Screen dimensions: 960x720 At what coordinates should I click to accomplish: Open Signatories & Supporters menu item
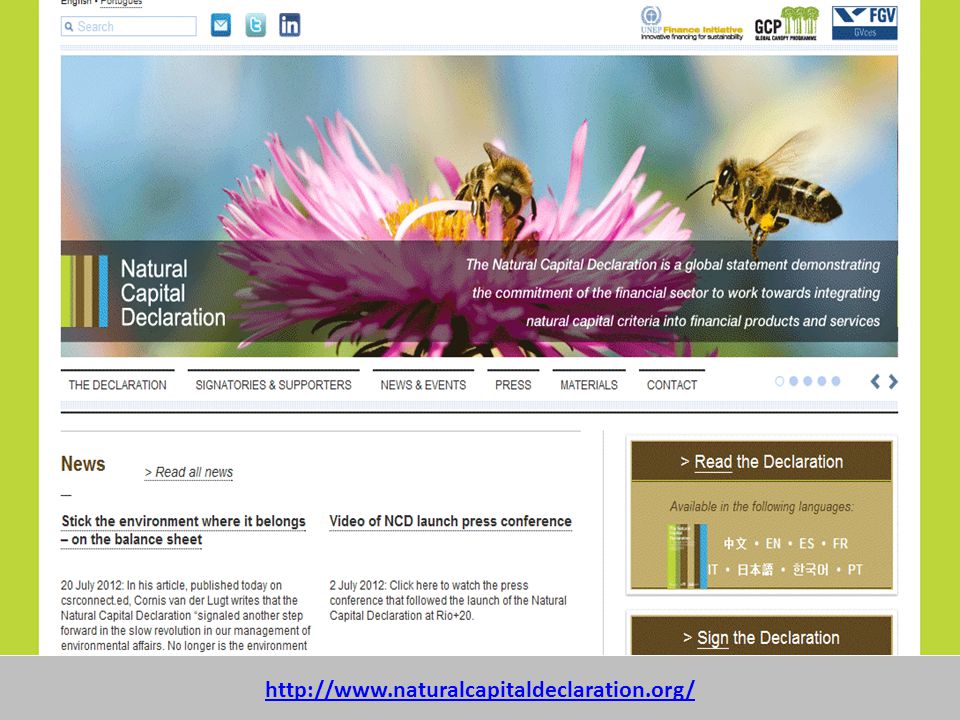pos(273,384)
